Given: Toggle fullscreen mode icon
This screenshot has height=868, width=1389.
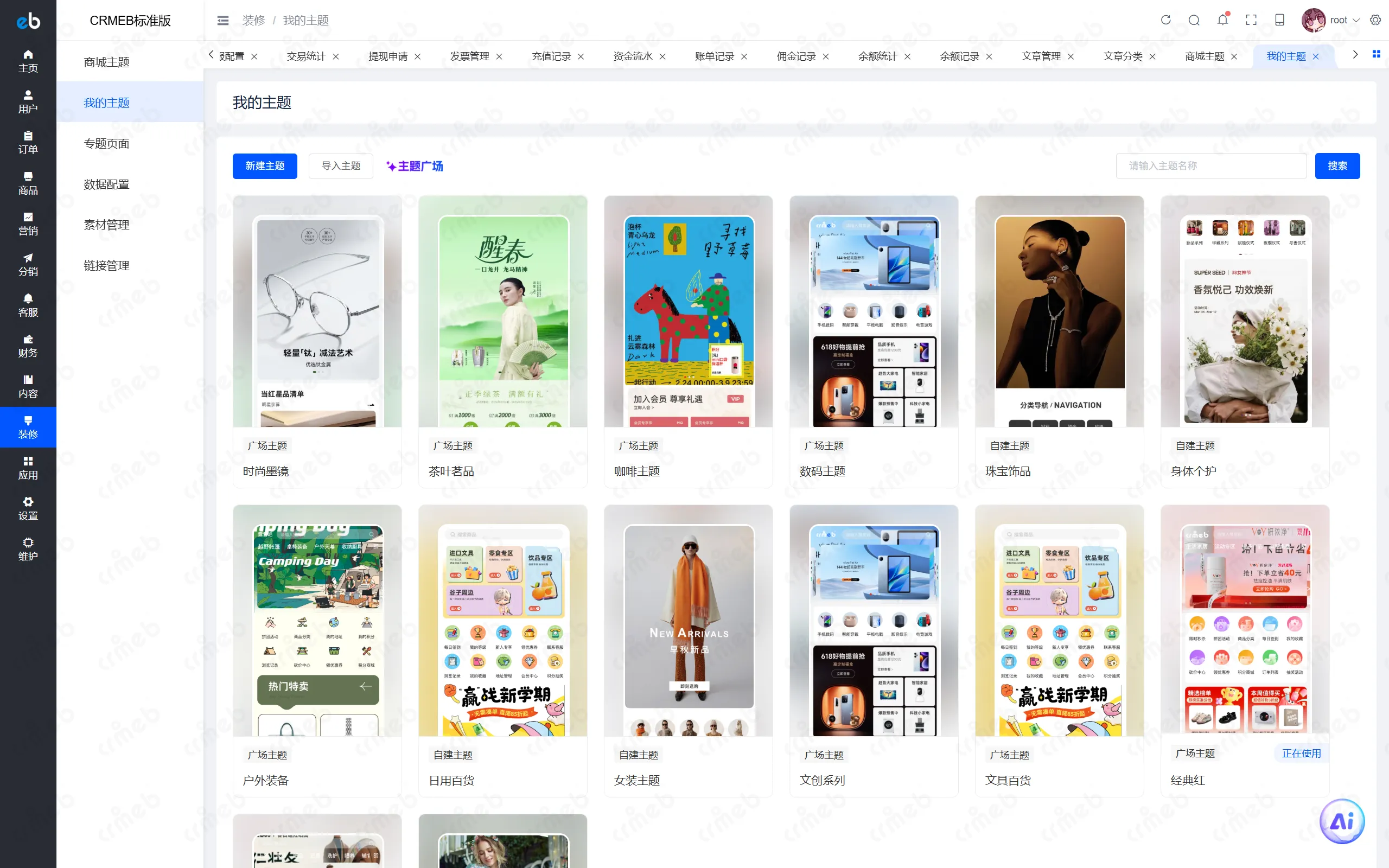Looking at the screenshot, I should point(1251,20).
